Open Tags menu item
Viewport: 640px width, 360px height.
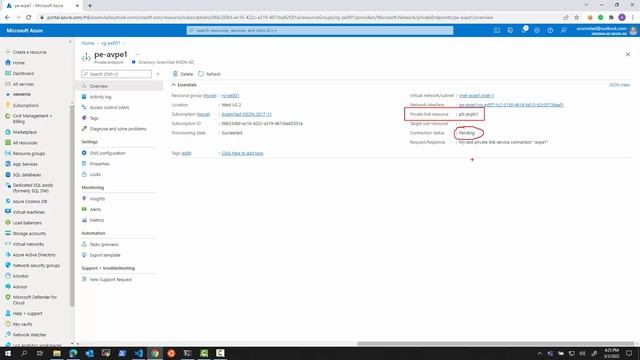[94, 118]
